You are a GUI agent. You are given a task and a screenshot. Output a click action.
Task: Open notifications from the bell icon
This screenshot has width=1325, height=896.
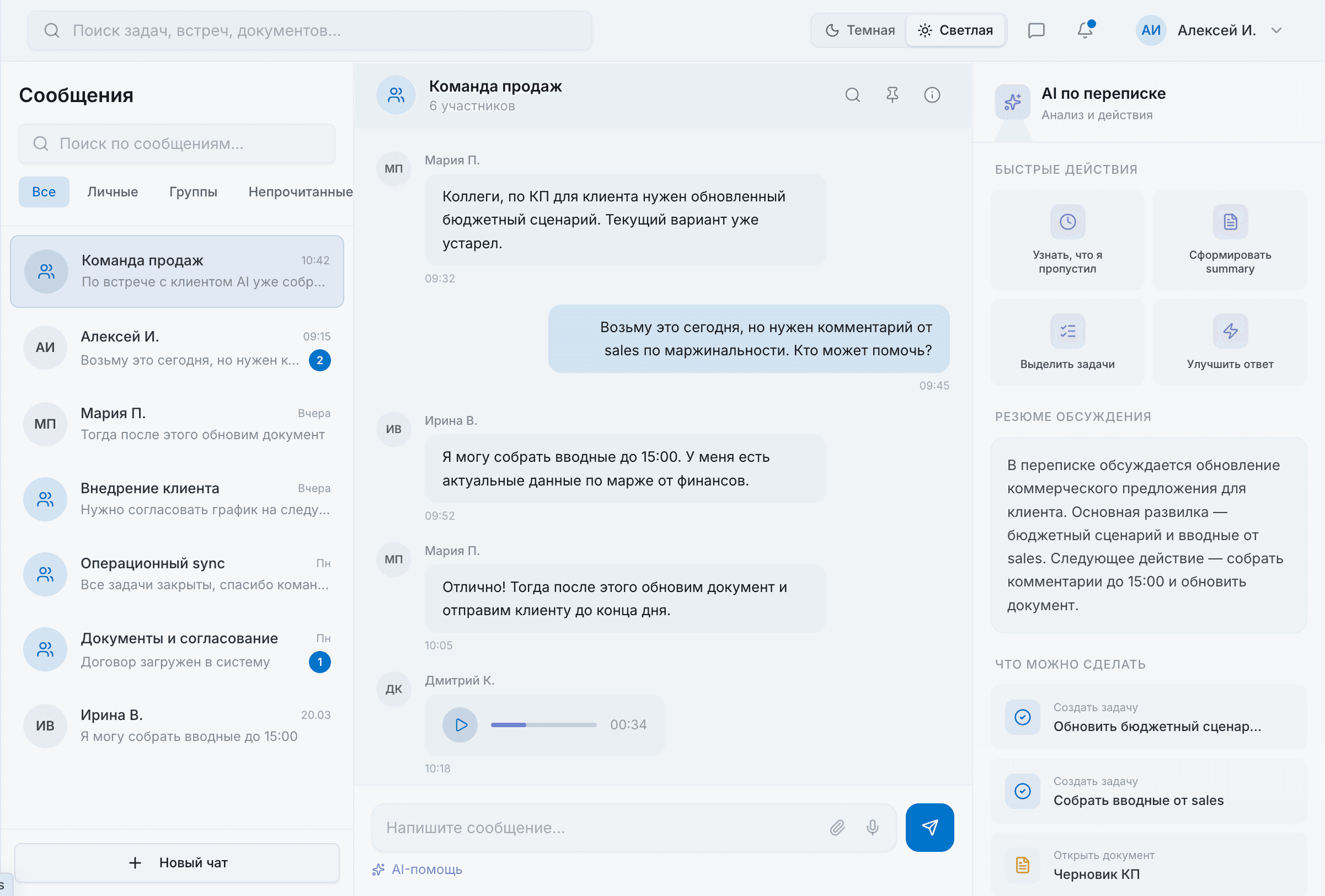(x=1085, y=30)
